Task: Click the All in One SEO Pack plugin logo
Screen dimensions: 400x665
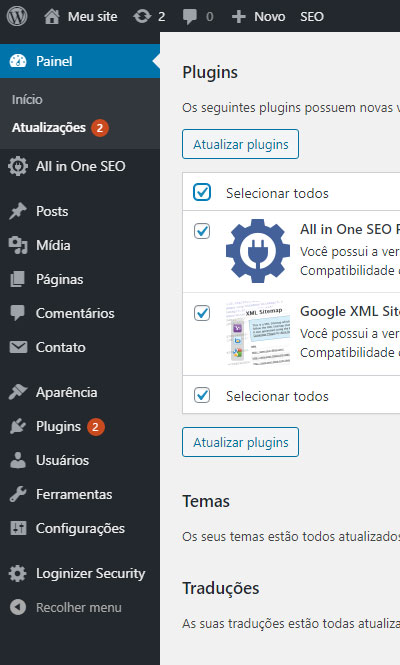Action: 257,251
